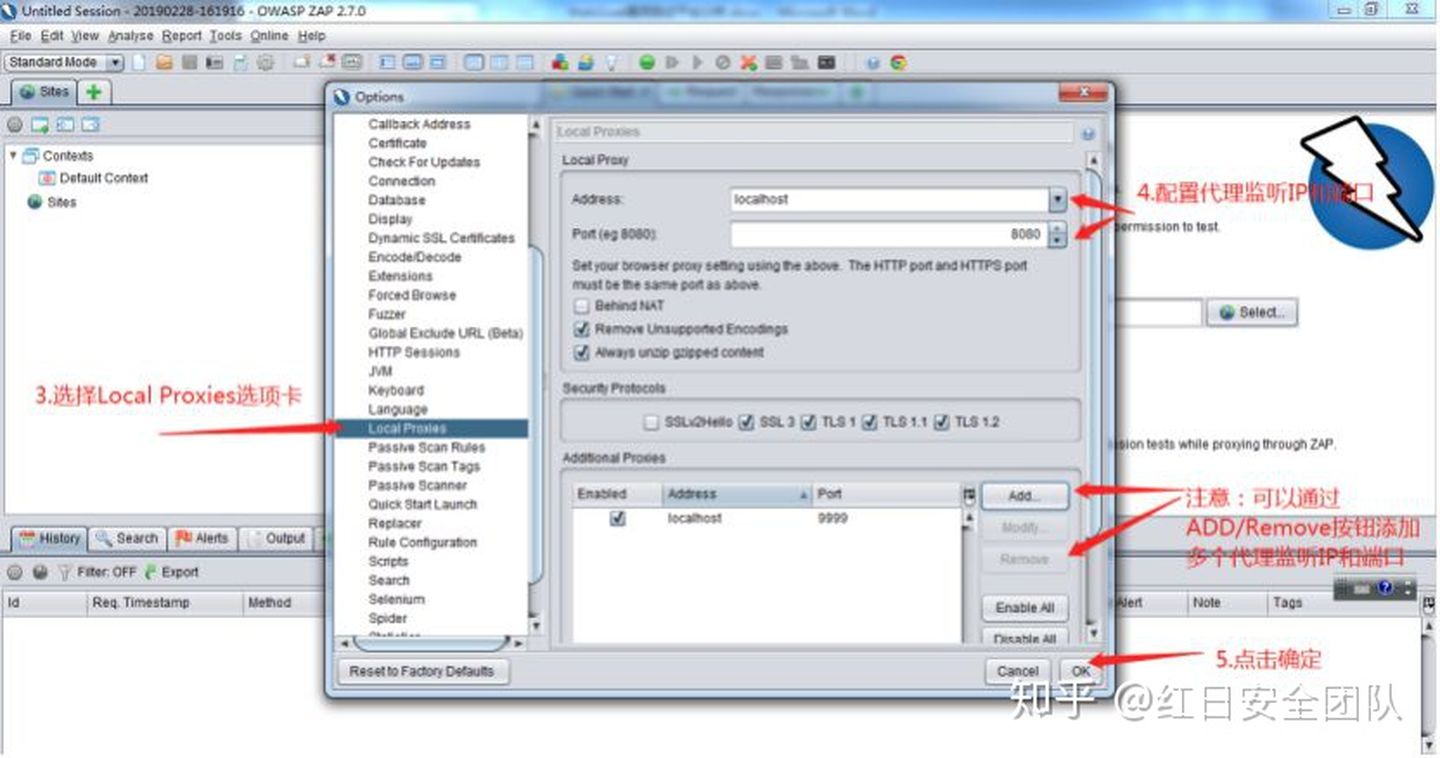1440x758 pixels.
Task: Click Reset to Factory Defaults button
Action: coord(421,672)
